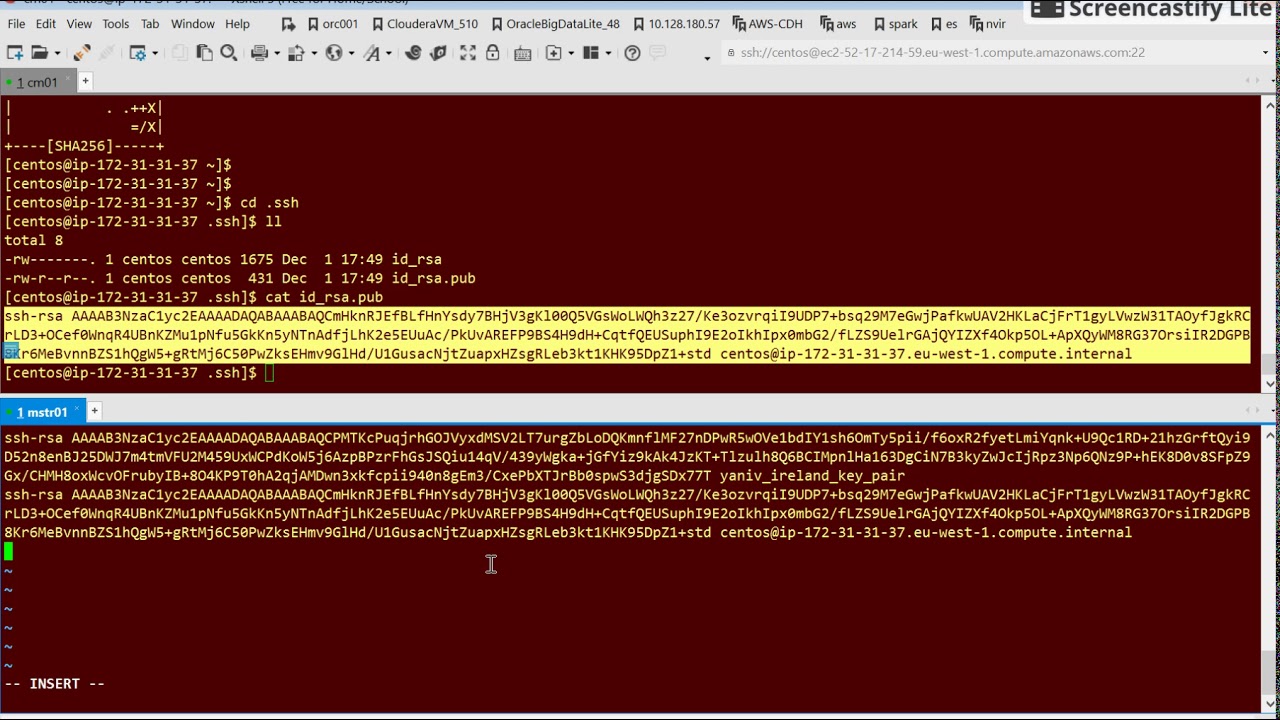This screenshot has height=720, width=1280.
Task: Click the Reconnect plug icon
Action: 83,53
